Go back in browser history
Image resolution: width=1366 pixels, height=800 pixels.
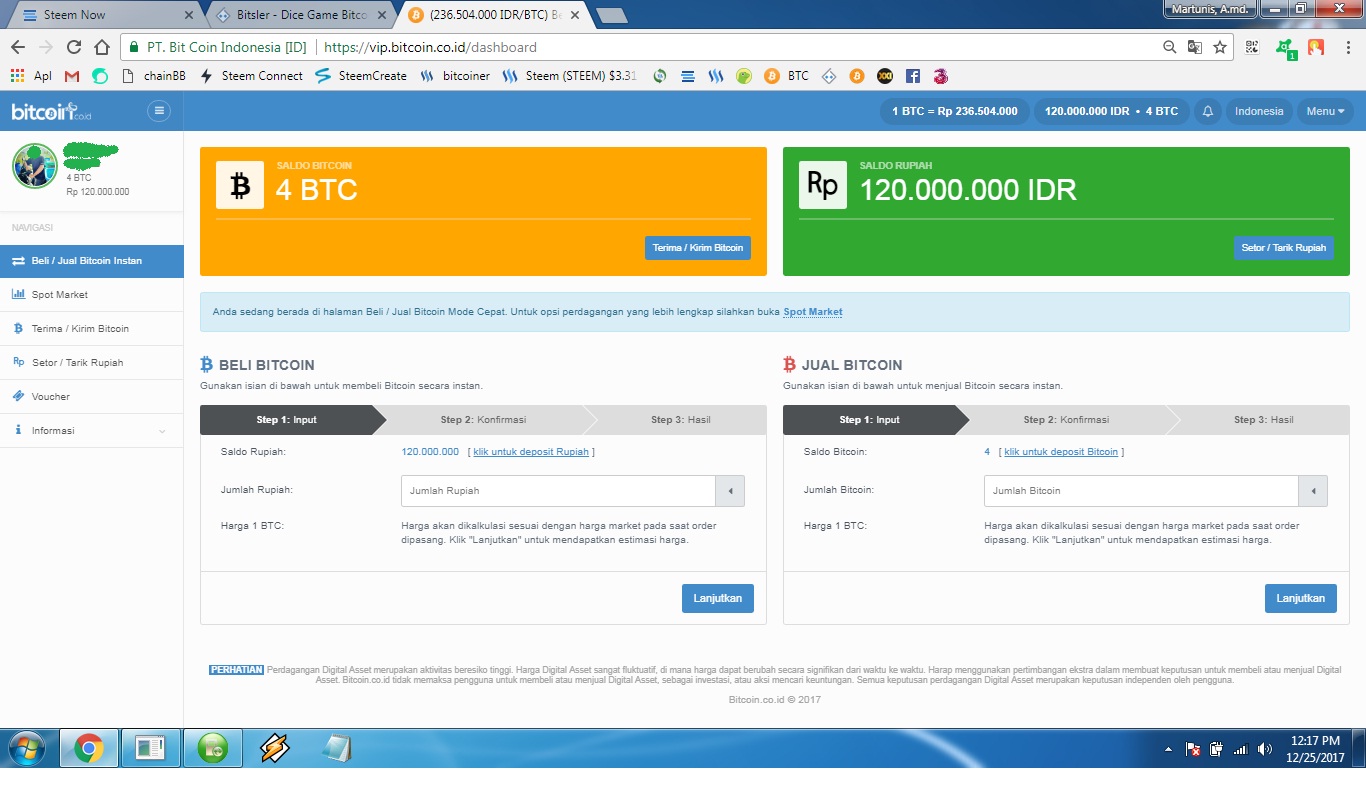pos(18,47)
